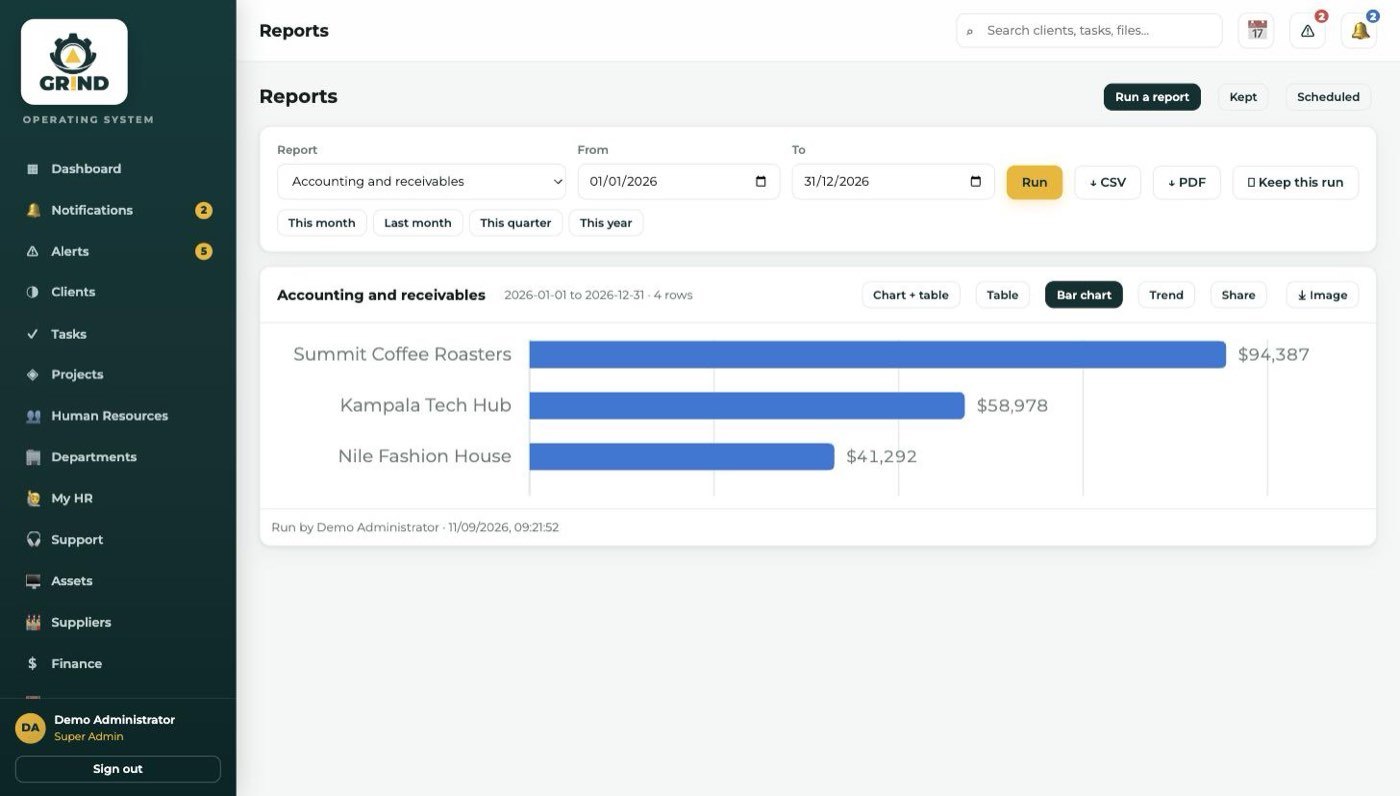Sign out of the account
This screenshot has height=796, width=1400.
point(118,769)
